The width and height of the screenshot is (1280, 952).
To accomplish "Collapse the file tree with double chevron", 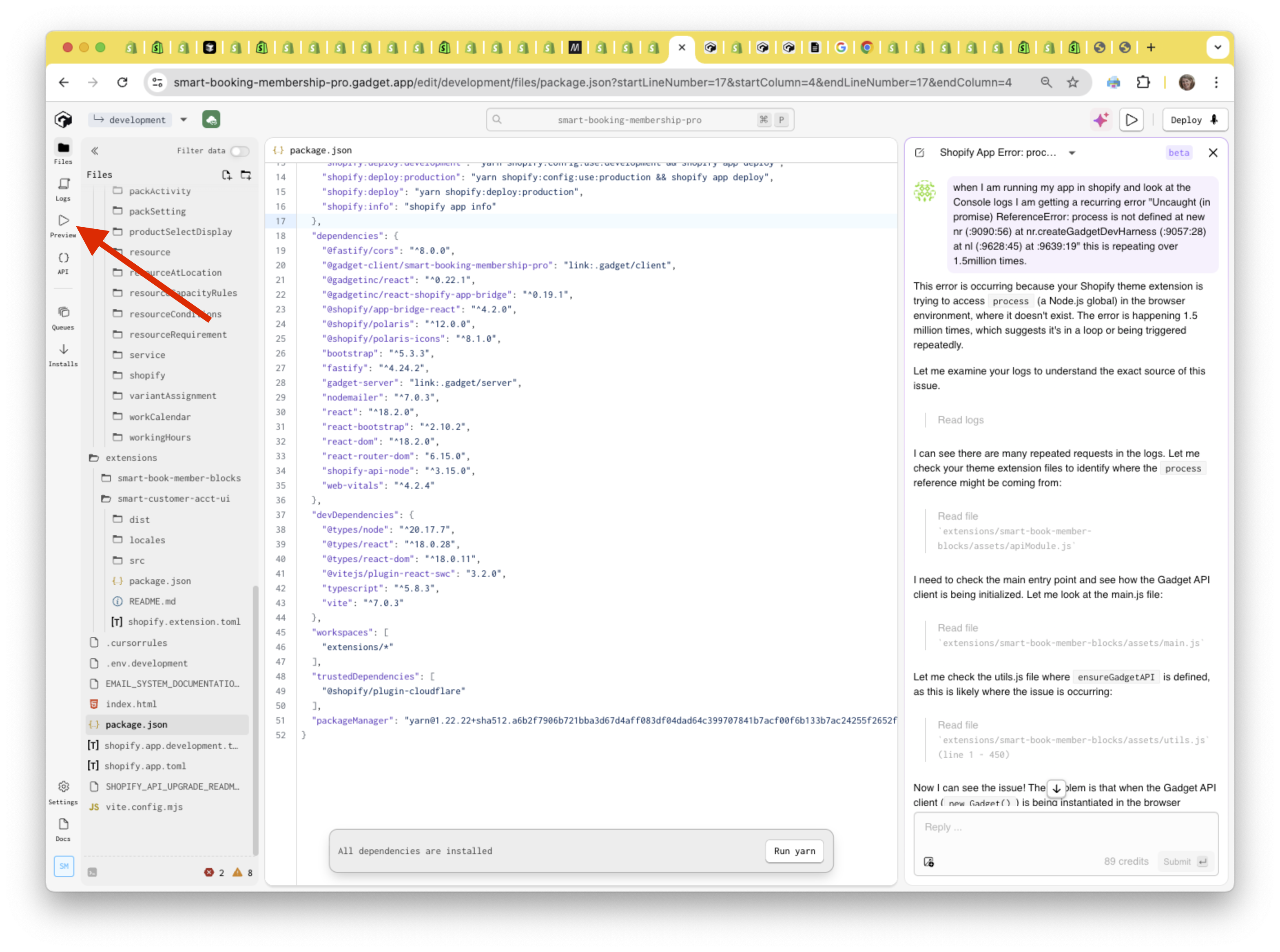I will (95, 151).
